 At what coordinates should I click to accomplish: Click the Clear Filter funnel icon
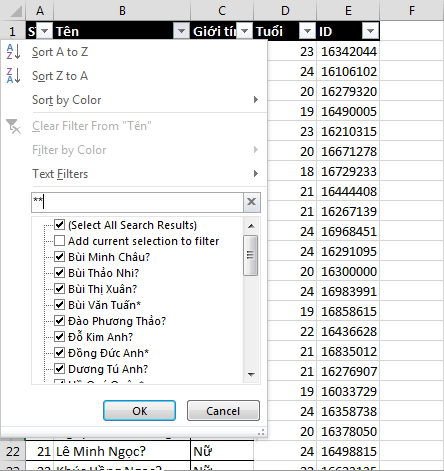pyautogui.click(x=13, y=126)
